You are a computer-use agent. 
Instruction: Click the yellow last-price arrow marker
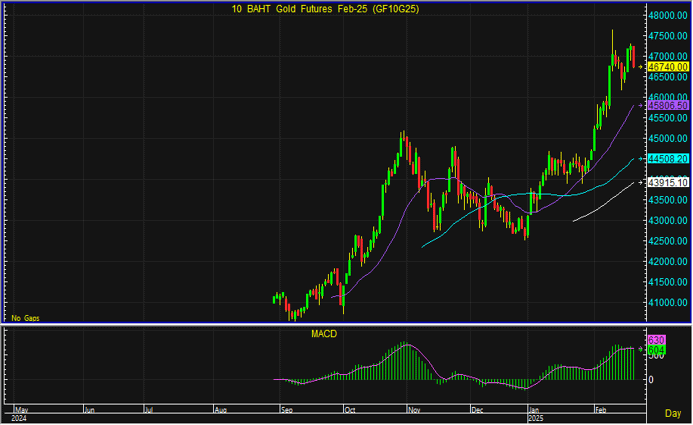point(642,67)
